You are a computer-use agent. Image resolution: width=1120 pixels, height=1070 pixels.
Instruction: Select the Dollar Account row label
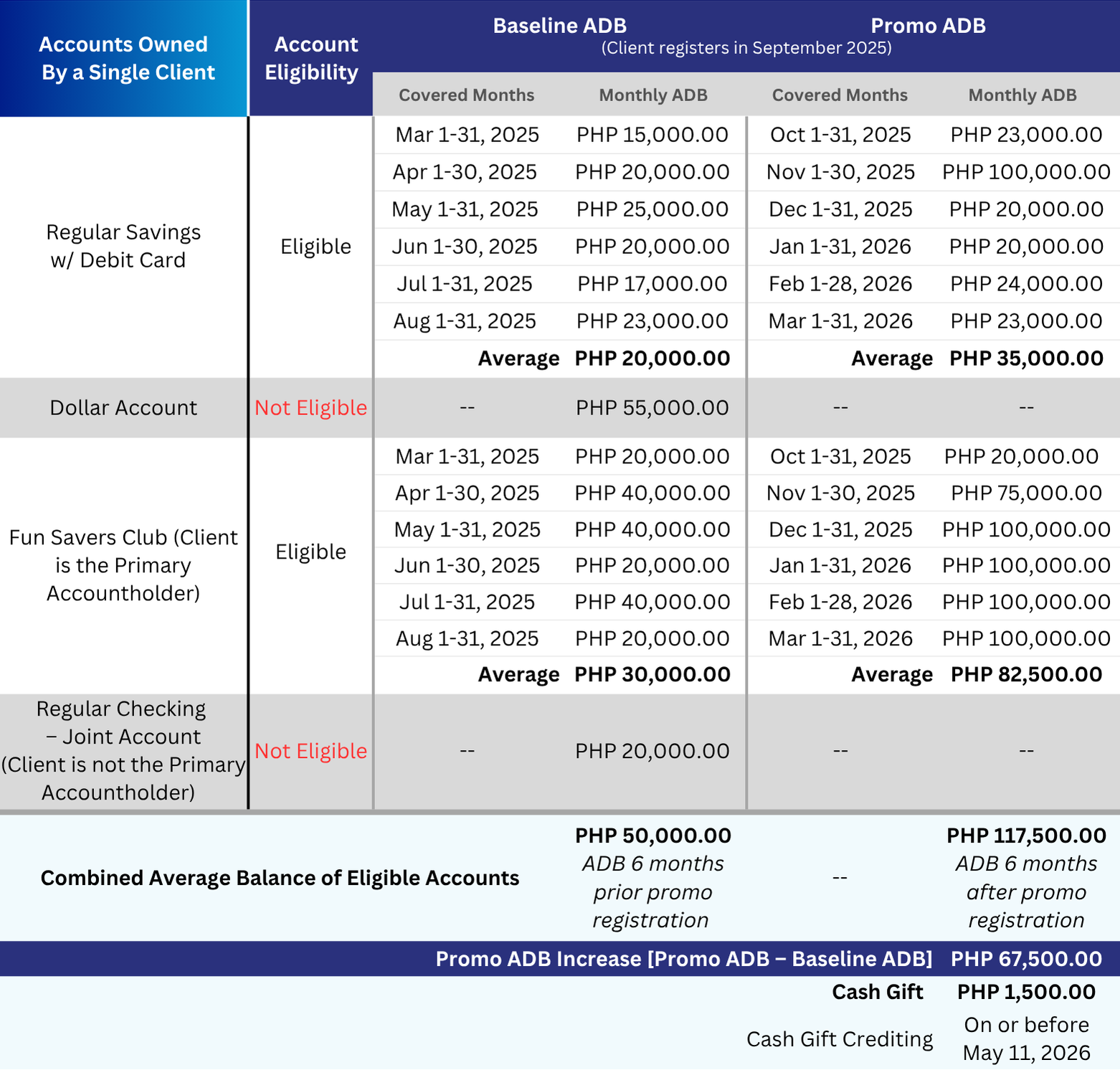(123, 407)
